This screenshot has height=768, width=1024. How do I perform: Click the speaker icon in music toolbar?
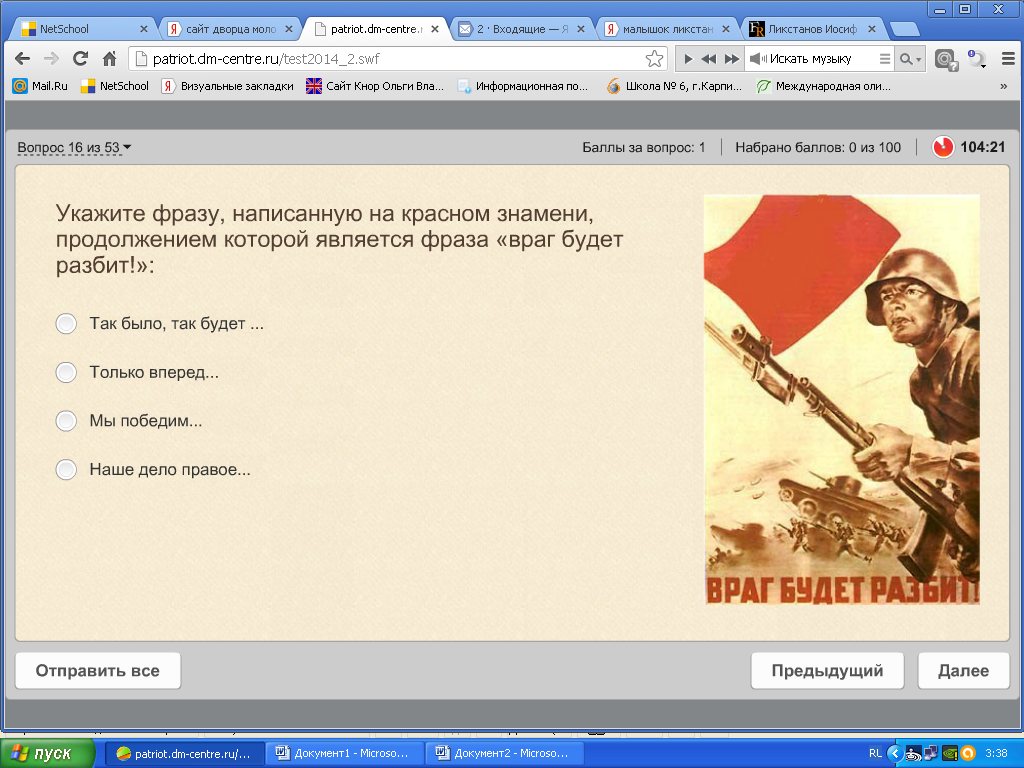pyautogui.click(x=758, y=59)
